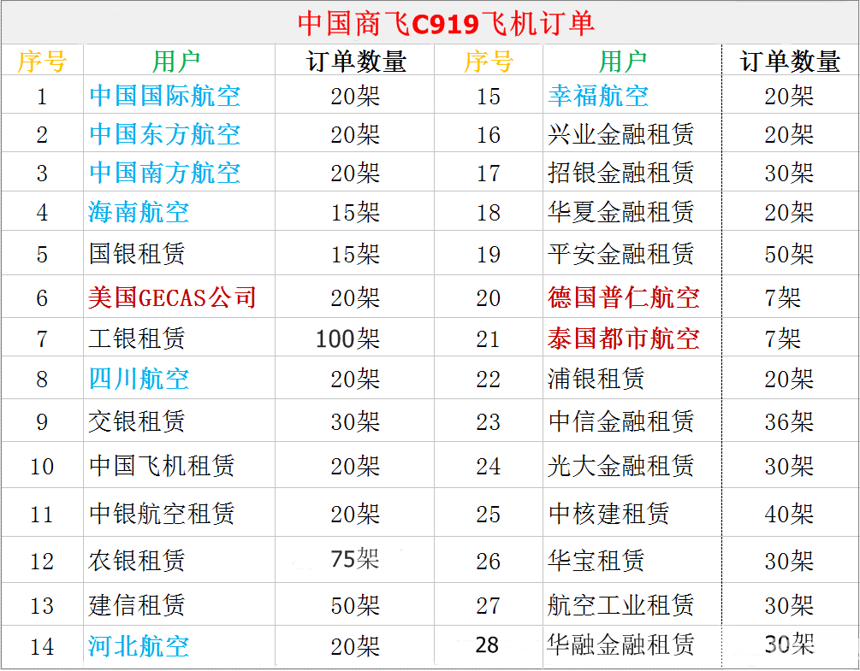Click the 平安金融租赁 cell

click(632, 253)
